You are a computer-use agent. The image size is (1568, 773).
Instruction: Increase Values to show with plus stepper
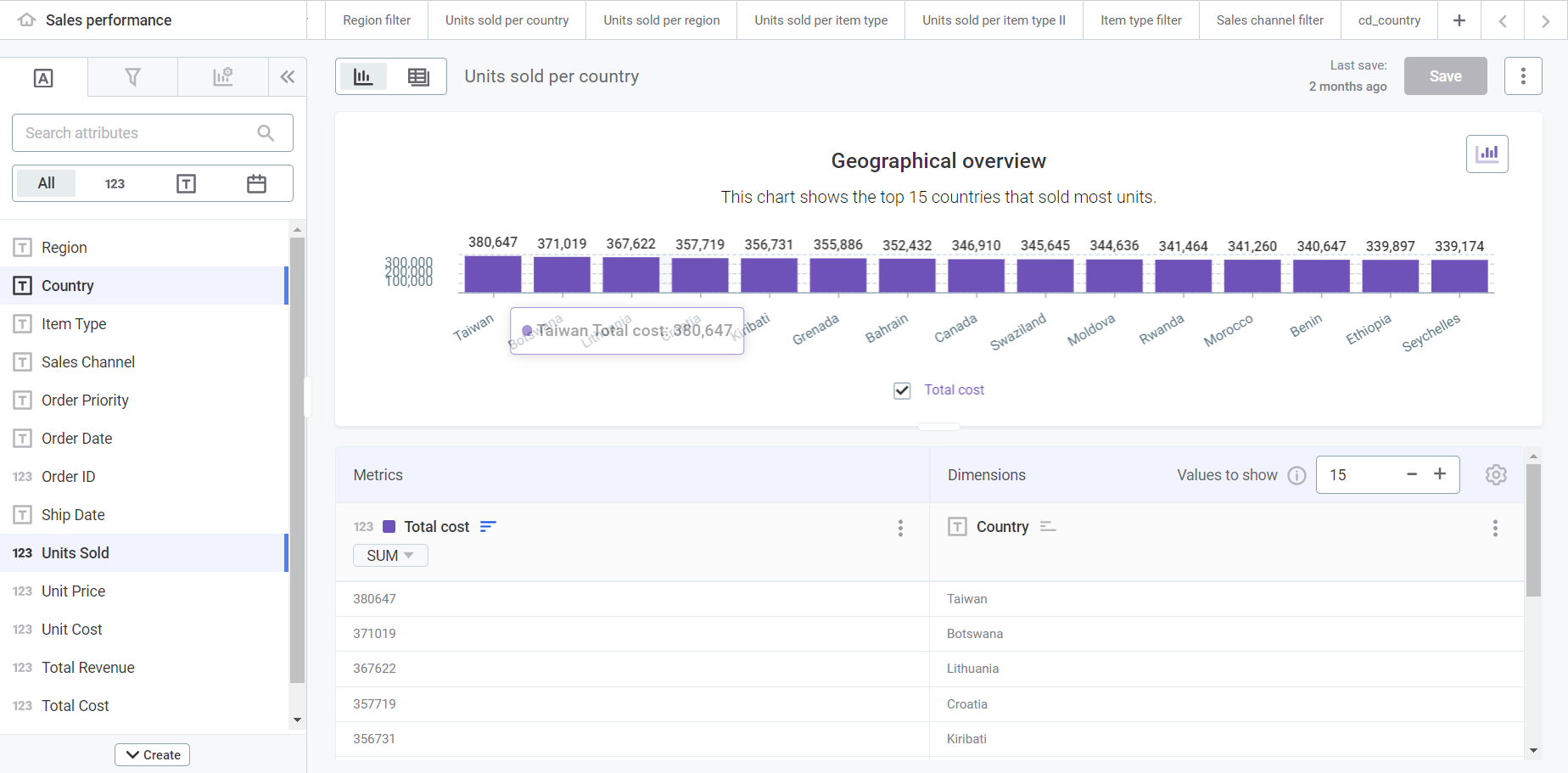(x=1440, y=474)
